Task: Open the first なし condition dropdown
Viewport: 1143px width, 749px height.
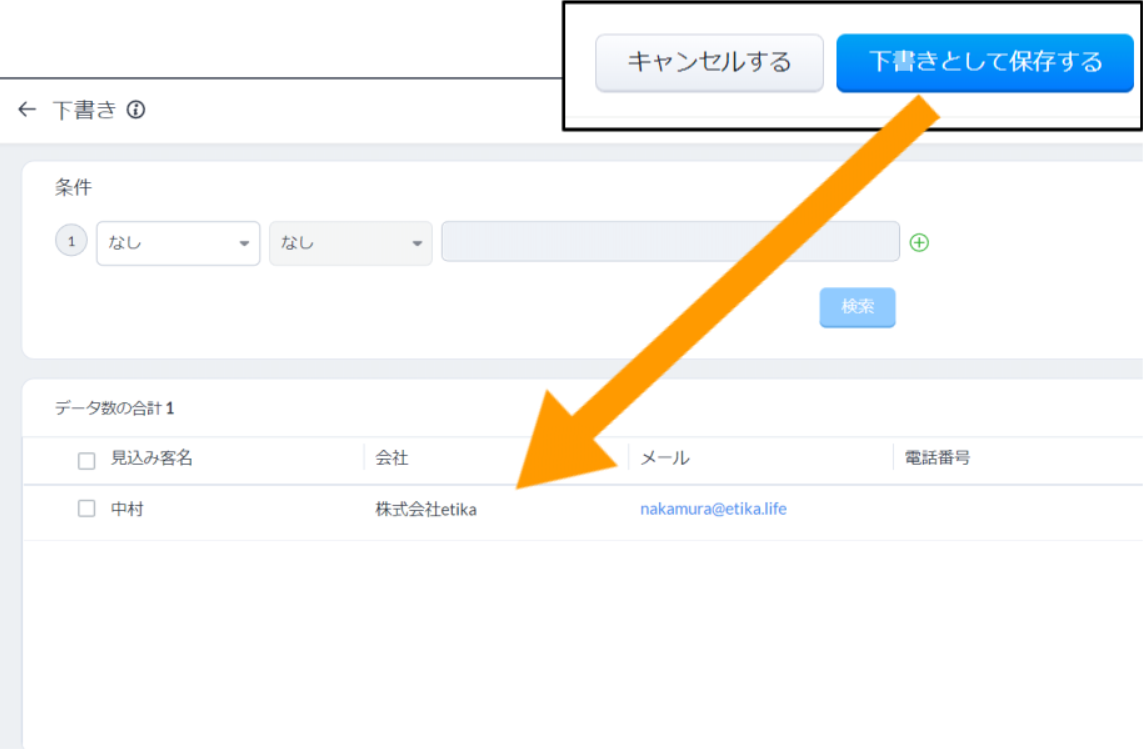Action: [x=178, y=243]
